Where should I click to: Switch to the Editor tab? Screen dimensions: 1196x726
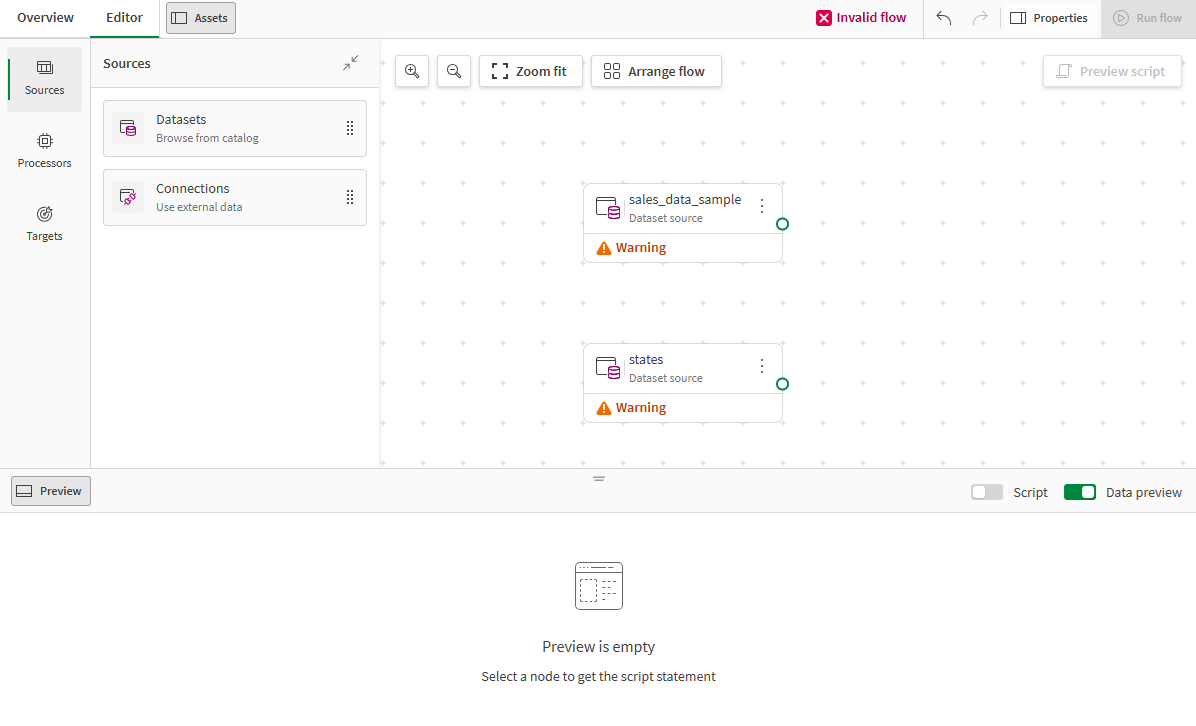(124, 18)
